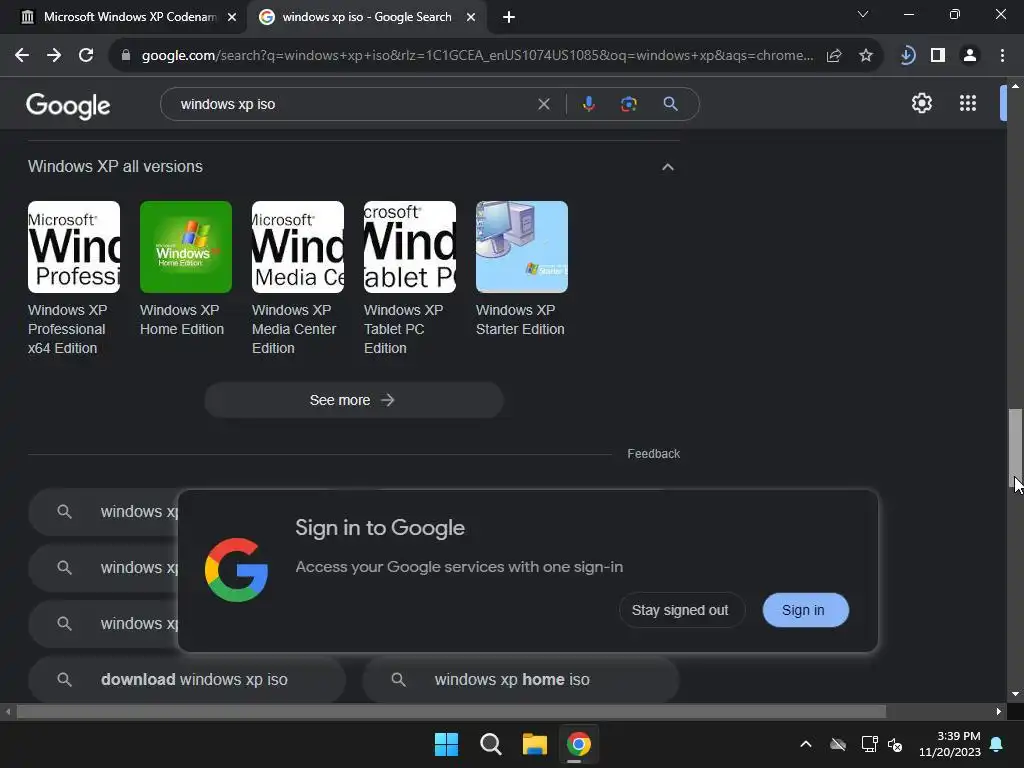Screen dimensions: 1024x768
Task: Open the Chrome three-dot menu
Action: coord(1002,56)
